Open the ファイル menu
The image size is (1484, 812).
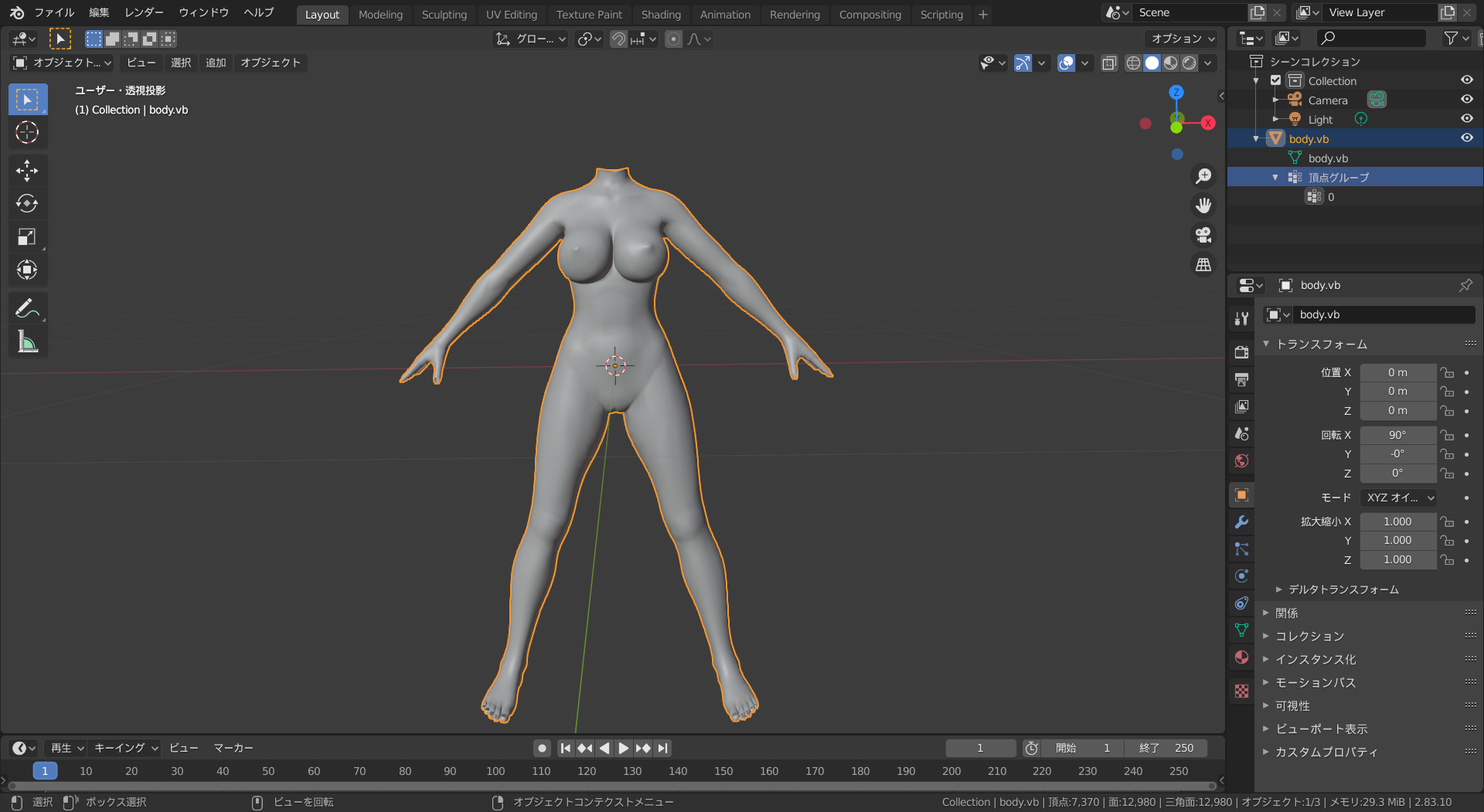pyautogui.click(x=54, y=12)
